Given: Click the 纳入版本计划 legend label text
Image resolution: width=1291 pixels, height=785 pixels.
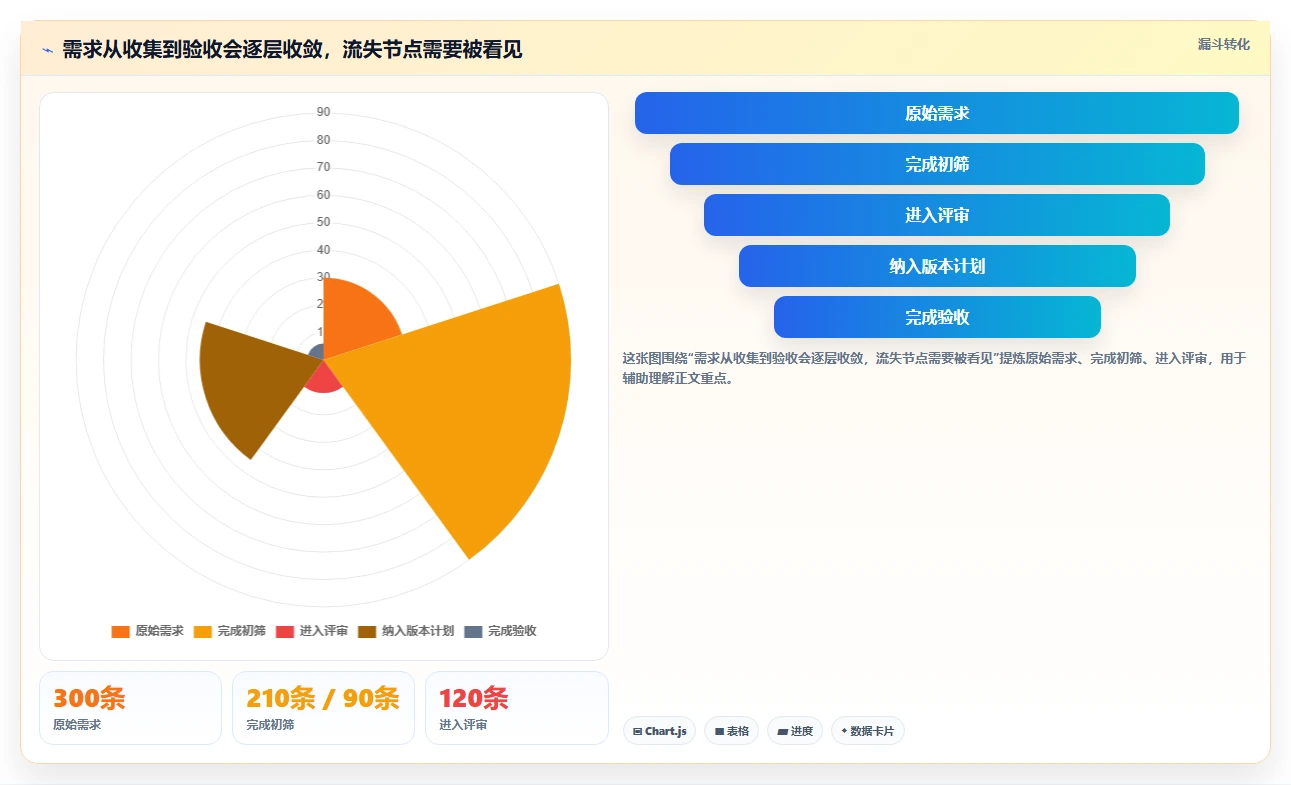Looking at the screenshot, I should 418,631.
